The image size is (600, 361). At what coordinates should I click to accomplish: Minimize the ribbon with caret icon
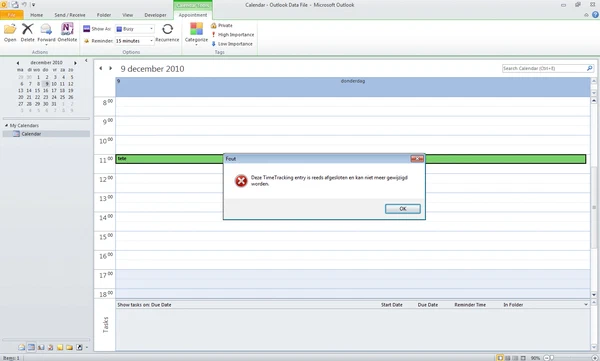point(586,15)
